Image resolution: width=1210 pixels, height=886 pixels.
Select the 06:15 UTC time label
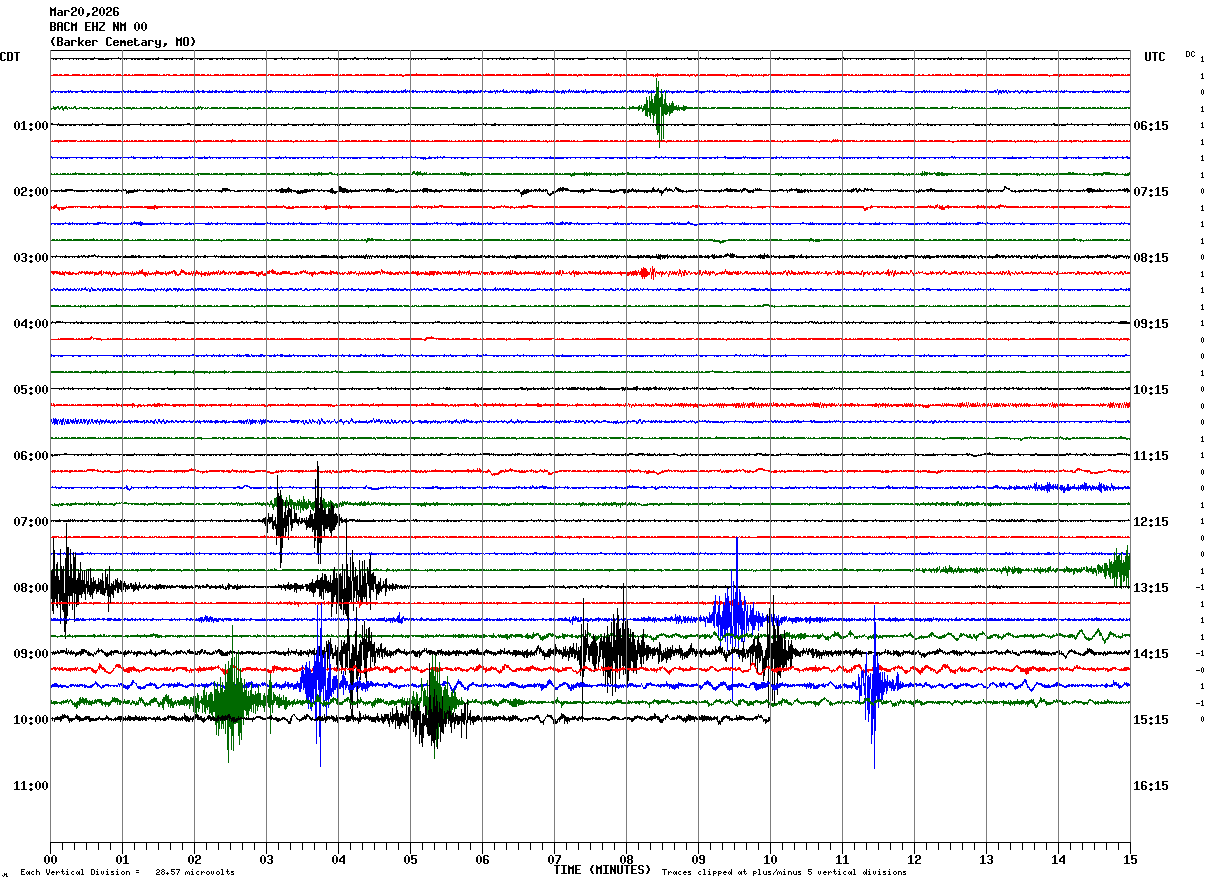[1151, 126]
